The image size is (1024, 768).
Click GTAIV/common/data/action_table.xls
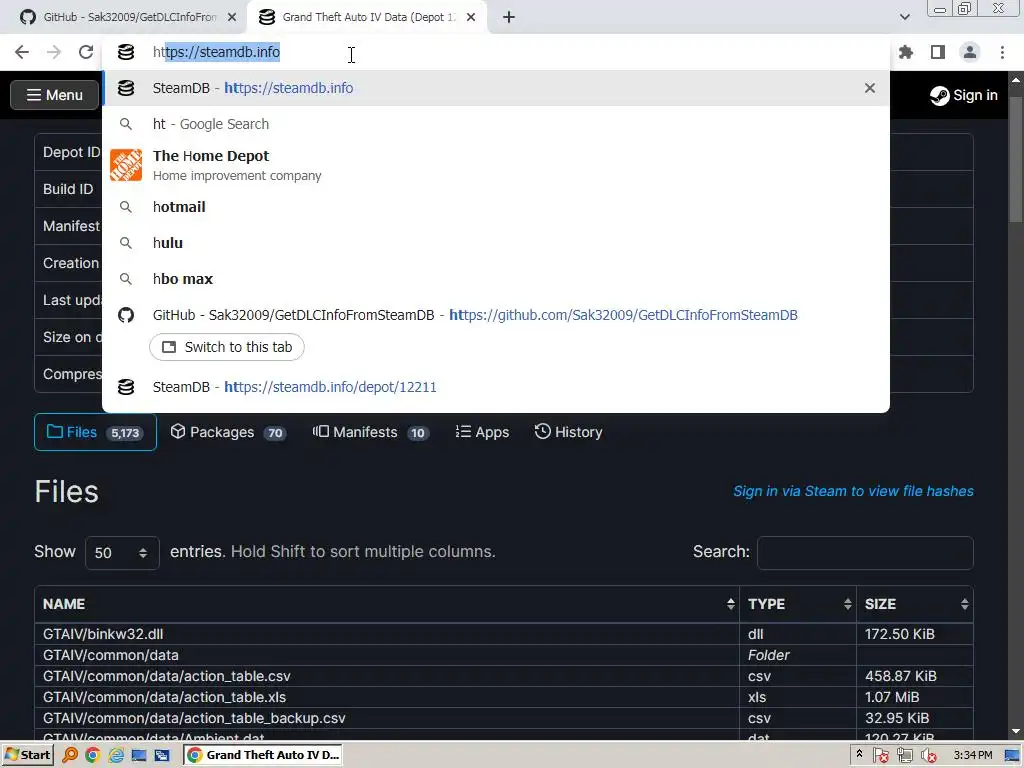(165, 697)
